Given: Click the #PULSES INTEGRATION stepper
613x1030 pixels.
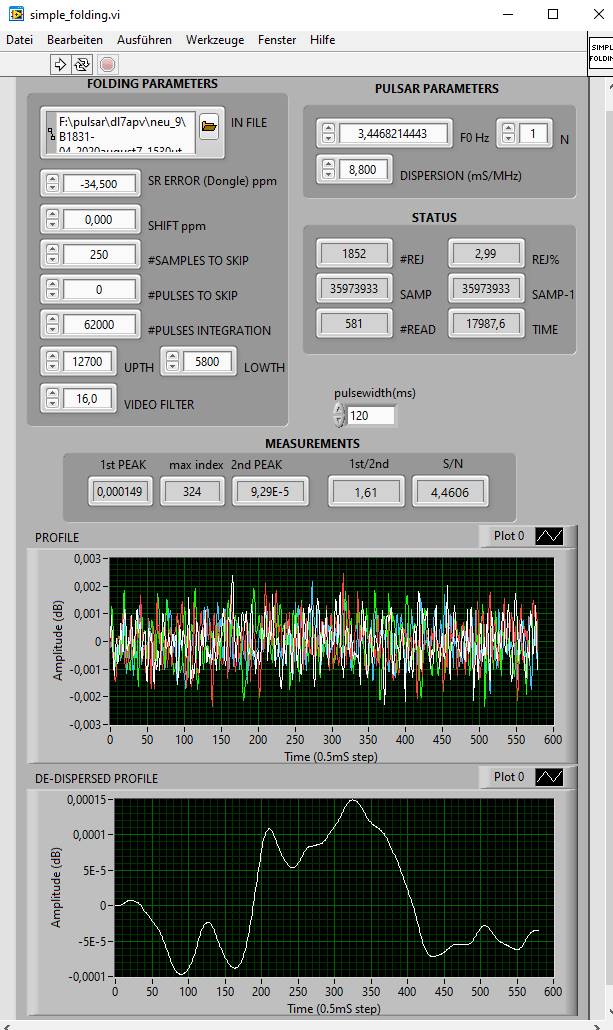Looking at the screenshot, I should tap(53, 325).
